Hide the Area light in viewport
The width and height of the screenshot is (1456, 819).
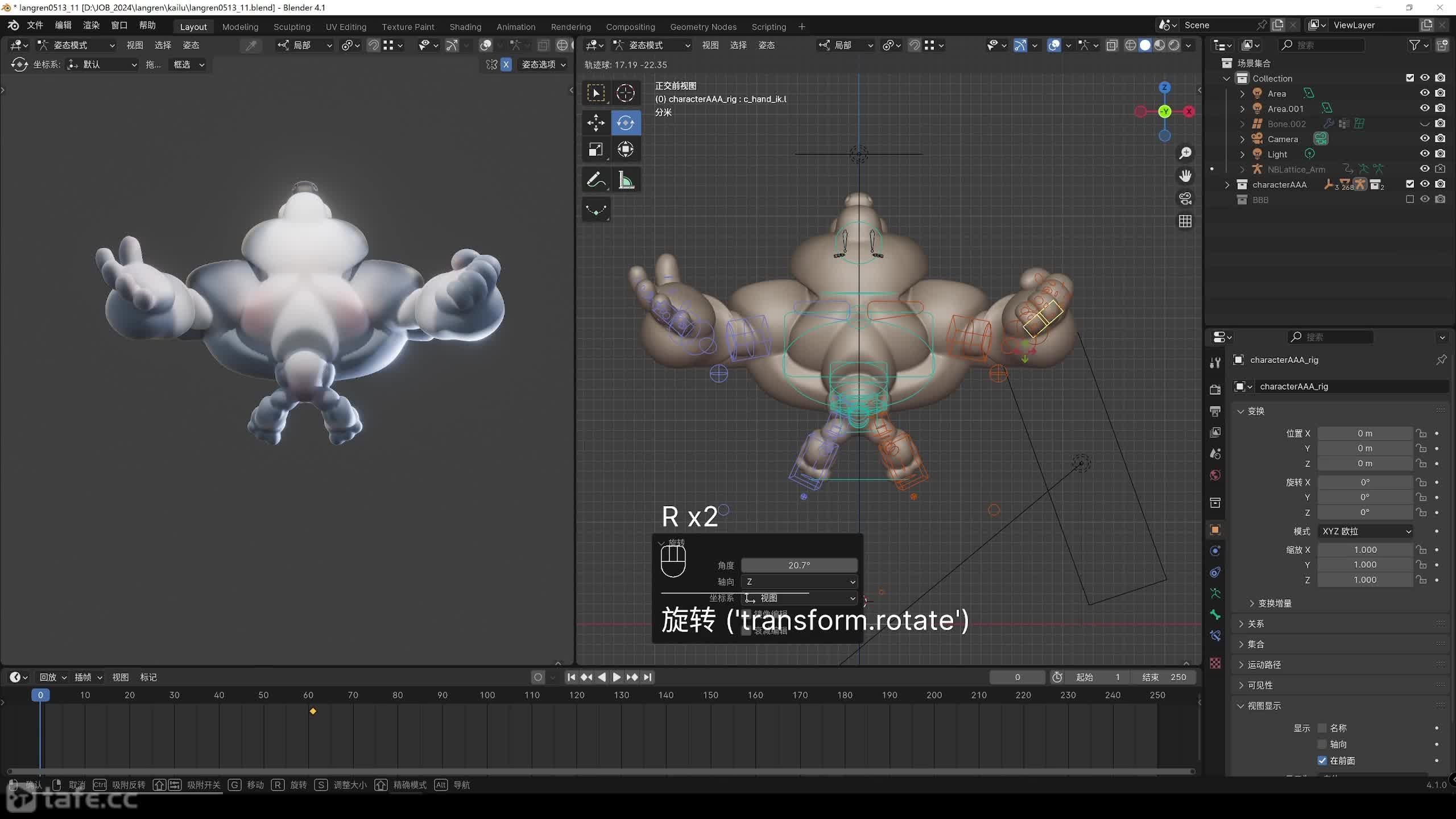[x=1425, y=93]
